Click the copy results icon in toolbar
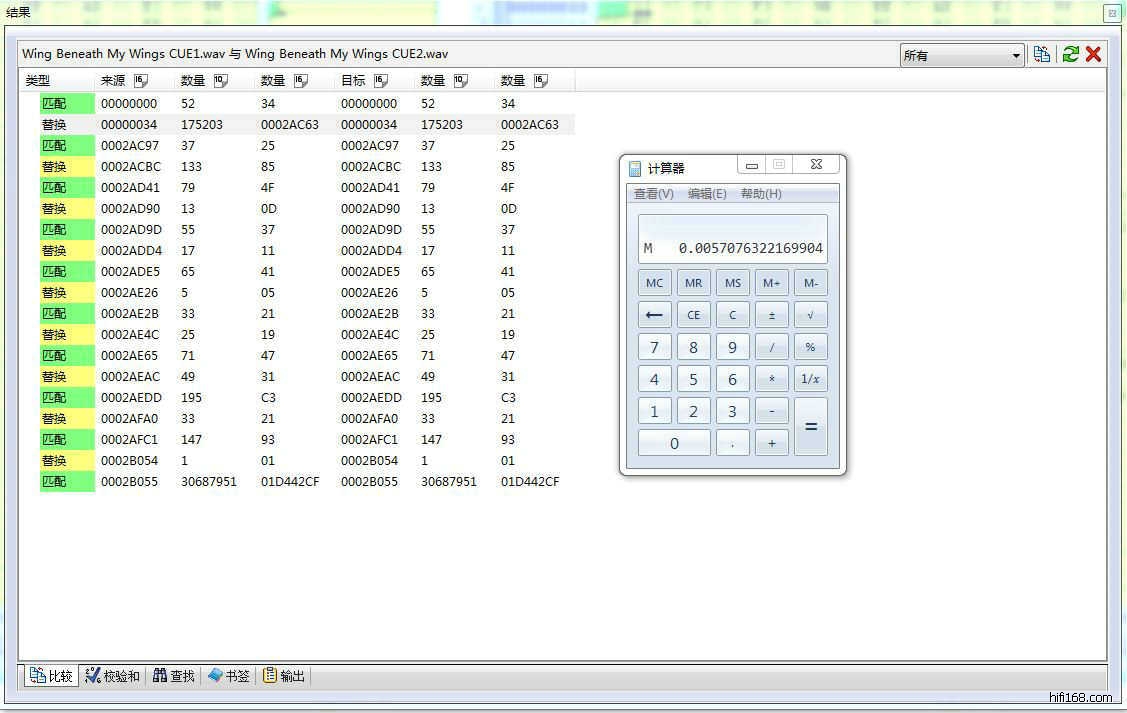Screen dimensions: 1127x713 tap(1041, 54)
